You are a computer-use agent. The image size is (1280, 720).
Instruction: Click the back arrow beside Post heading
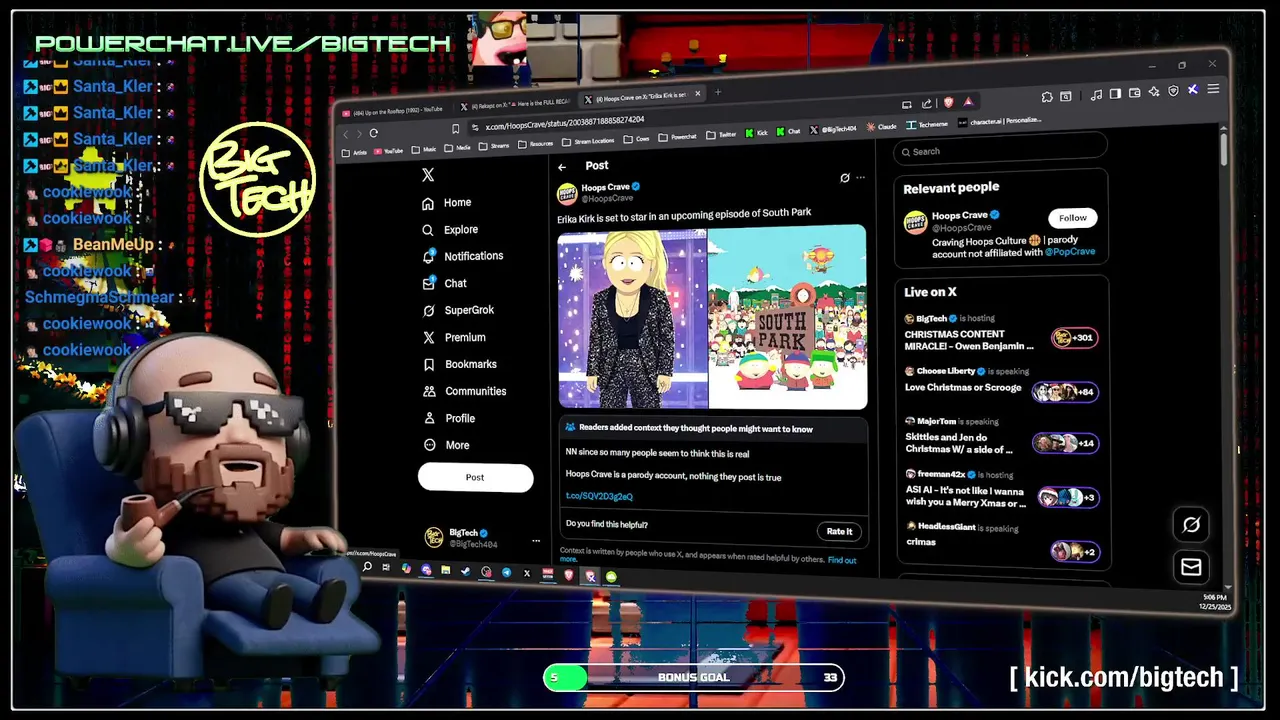click(x=562, y=167)
